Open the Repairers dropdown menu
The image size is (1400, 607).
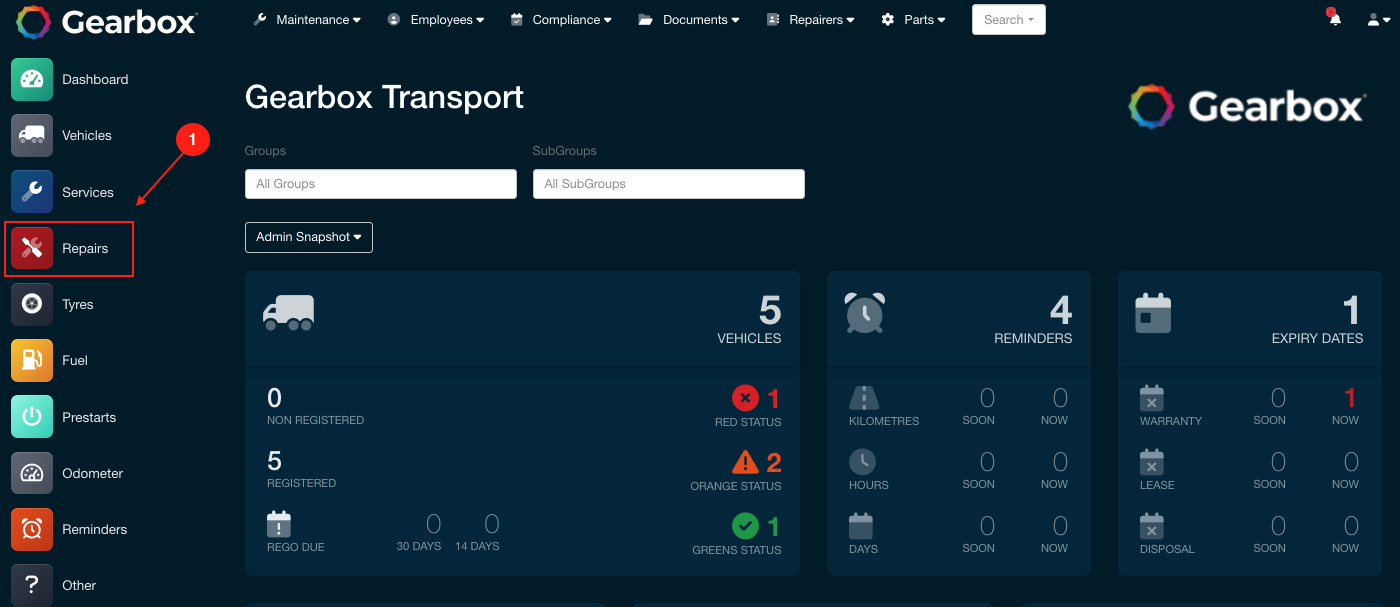coord(811,19)
